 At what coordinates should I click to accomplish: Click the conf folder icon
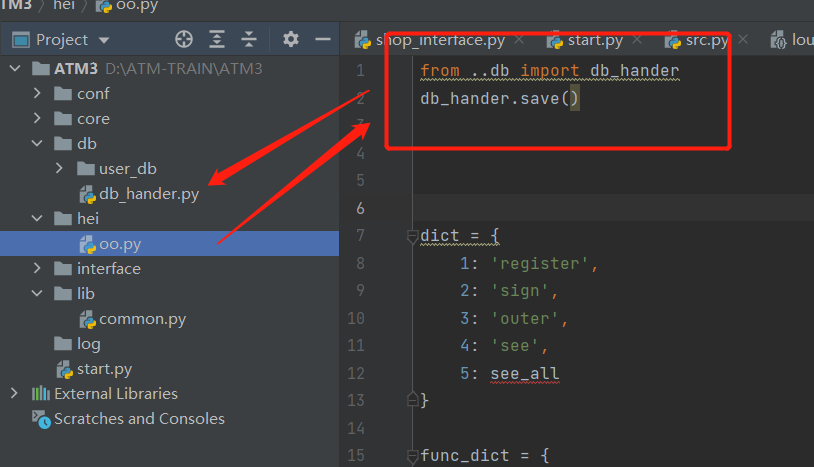tap(63, 93)
